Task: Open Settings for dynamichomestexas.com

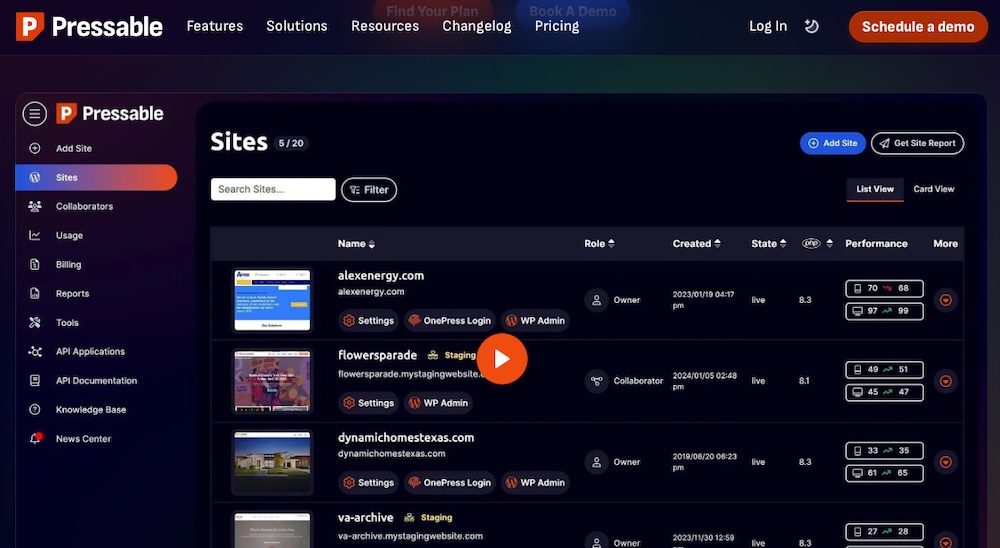Action: tap(369, 482)
